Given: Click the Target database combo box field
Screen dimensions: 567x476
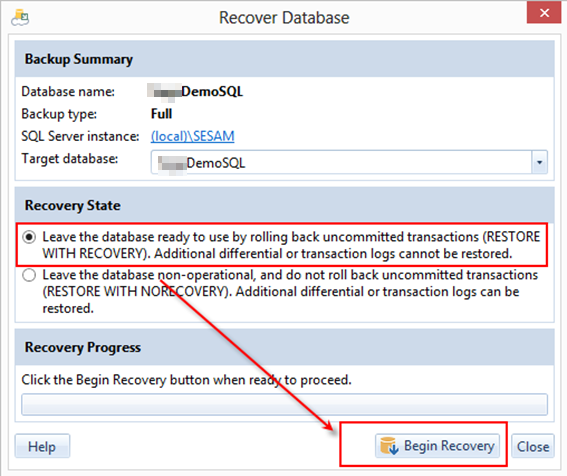Looking at the screenshot, I should pos(349,162).
